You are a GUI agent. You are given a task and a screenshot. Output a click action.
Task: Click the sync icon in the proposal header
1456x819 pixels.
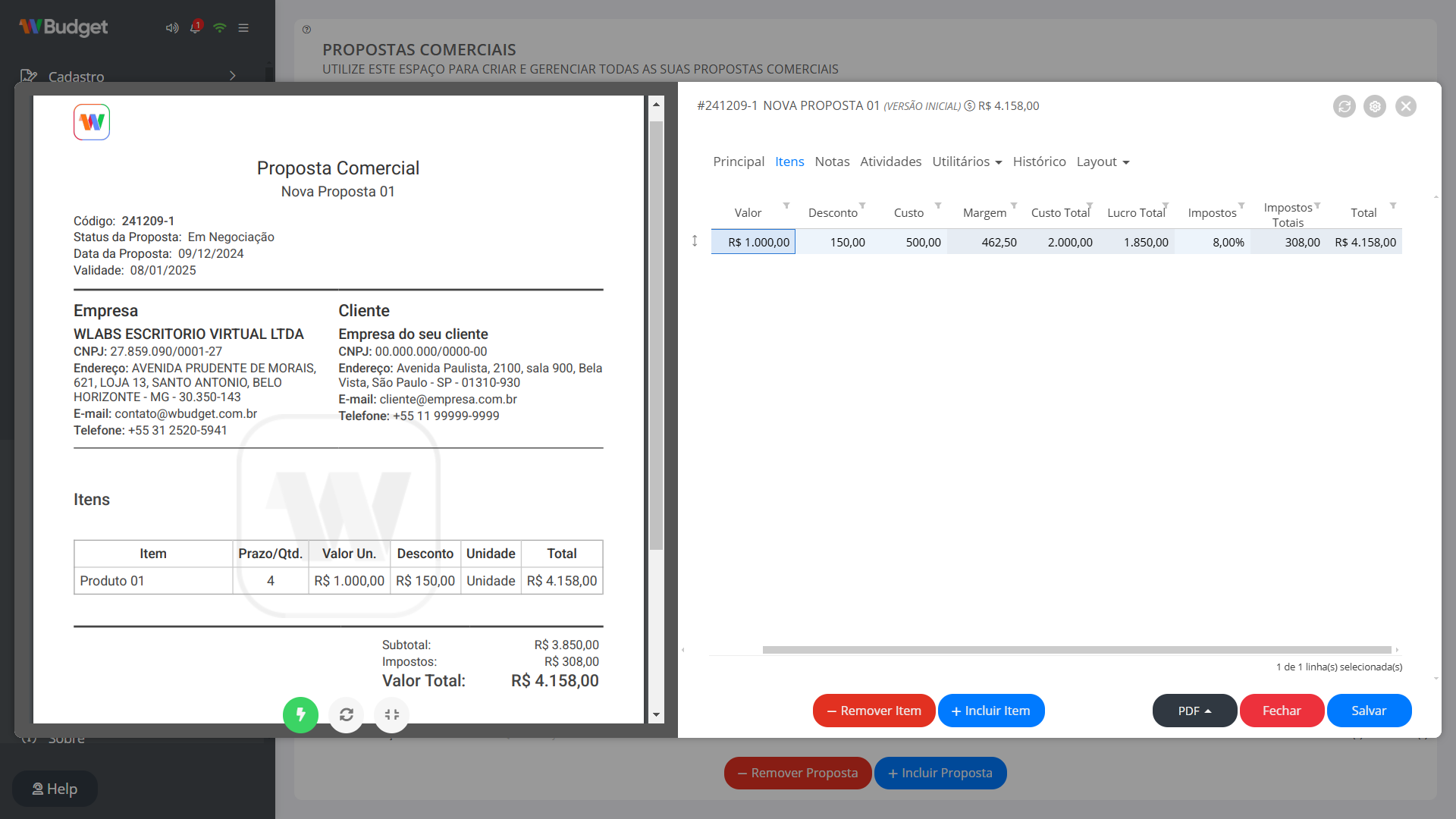point(1344,106)
